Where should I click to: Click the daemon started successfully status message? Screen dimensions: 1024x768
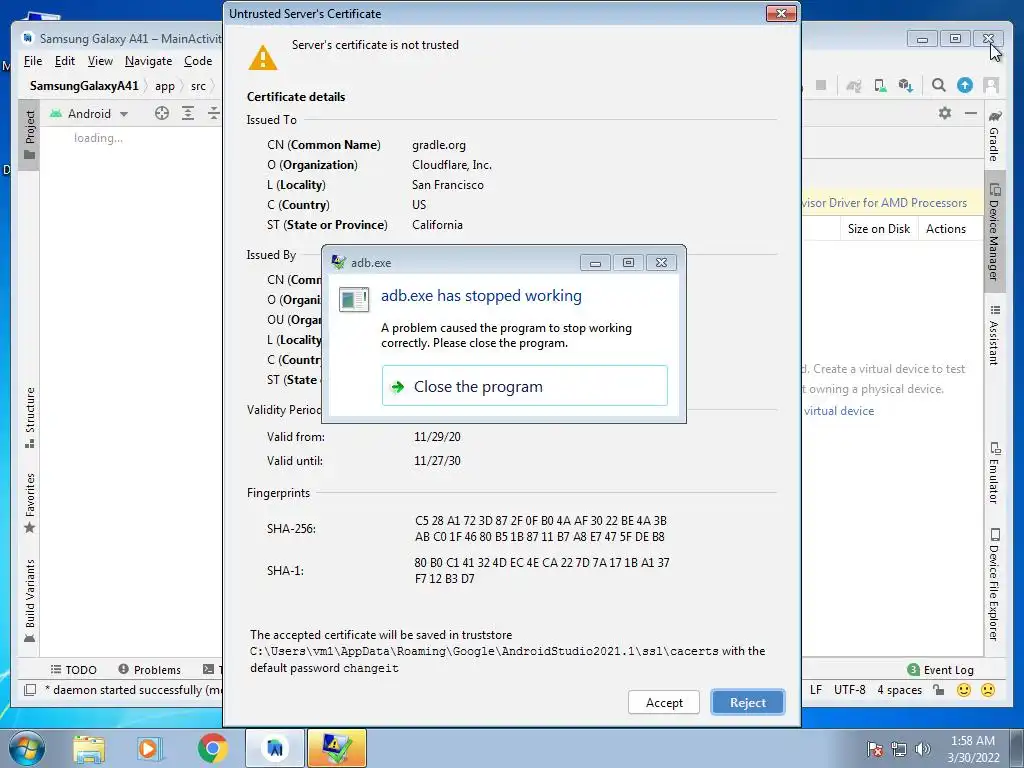(133, 690)
